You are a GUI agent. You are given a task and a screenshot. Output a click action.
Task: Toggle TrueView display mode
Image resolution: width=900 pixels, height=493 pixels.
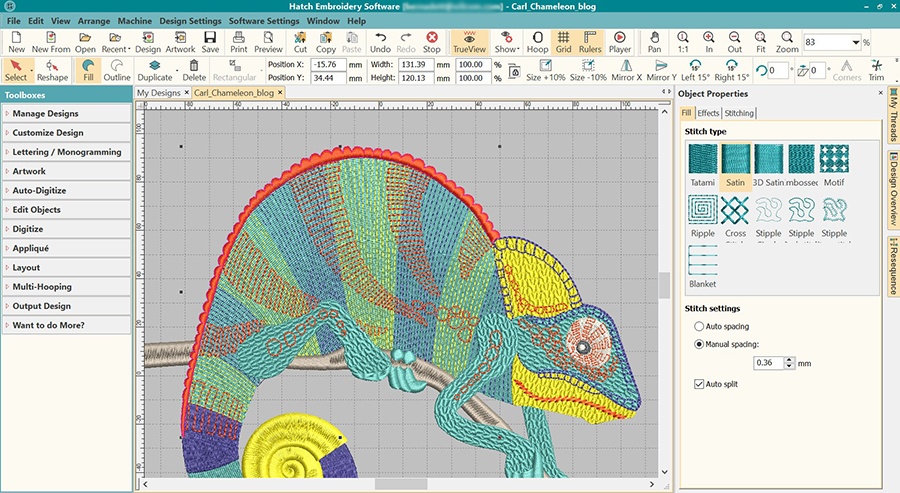pos(468,41)
